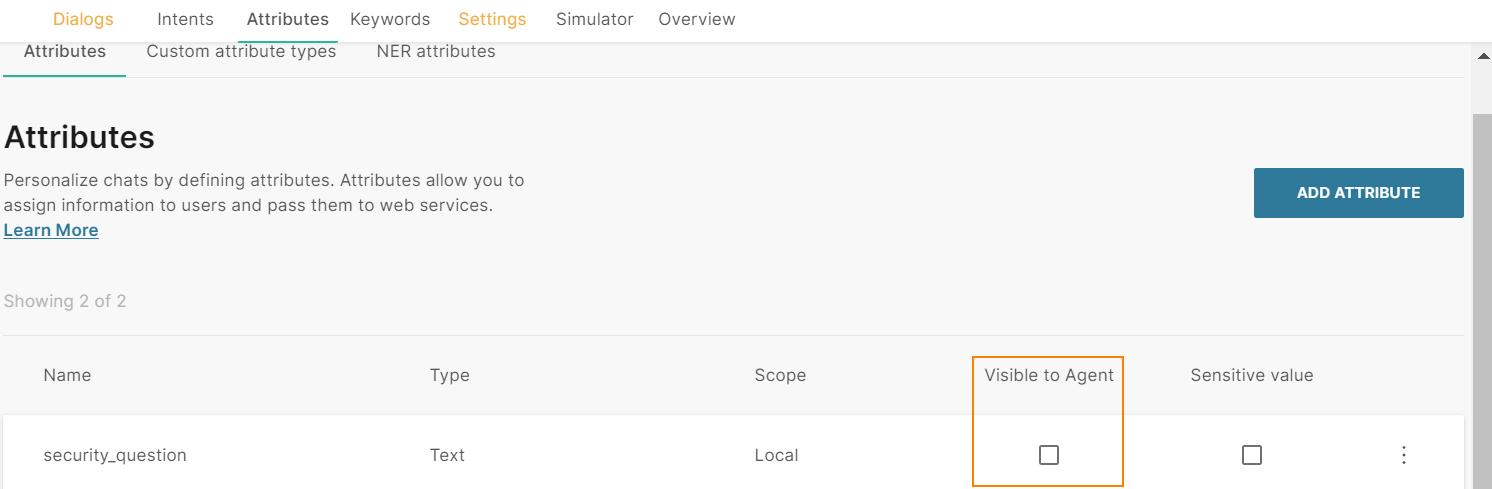This screenshot has height=489, width=1492.
Task: Click the vertical scrollbar thumb
Action: click(1481, 300)
